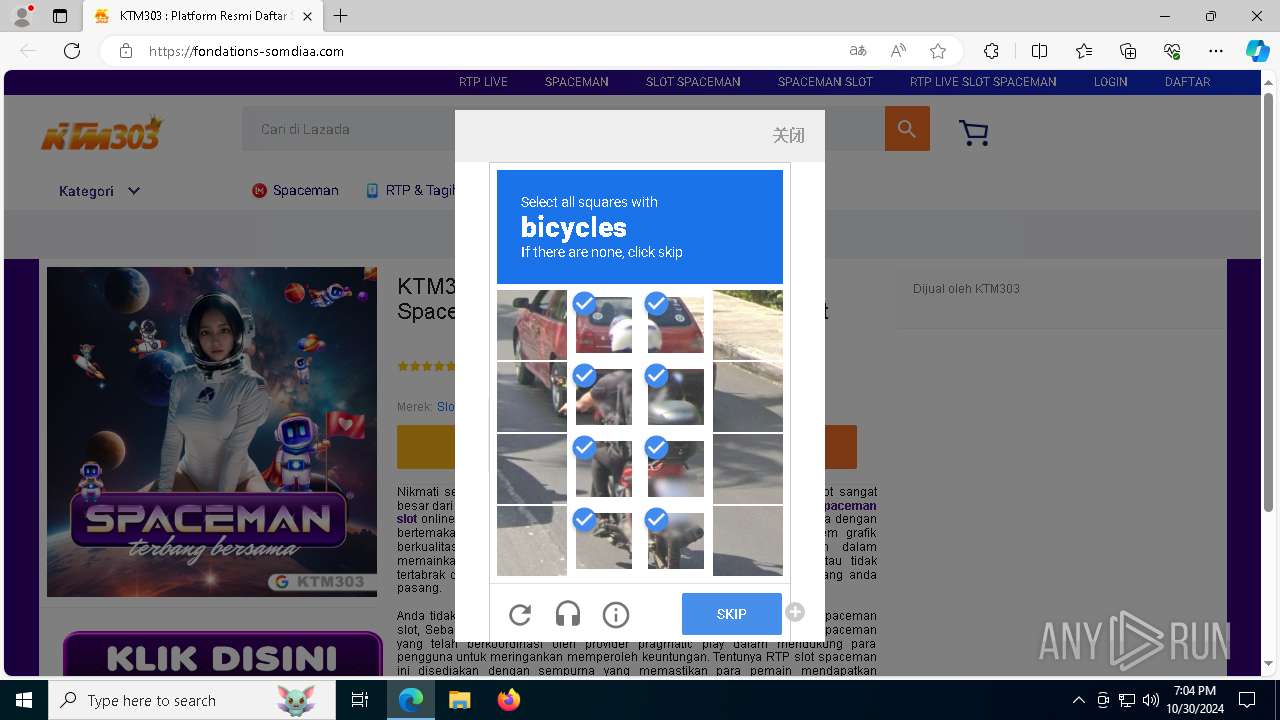Deselect third-row red taillight tile

(676, 469)
